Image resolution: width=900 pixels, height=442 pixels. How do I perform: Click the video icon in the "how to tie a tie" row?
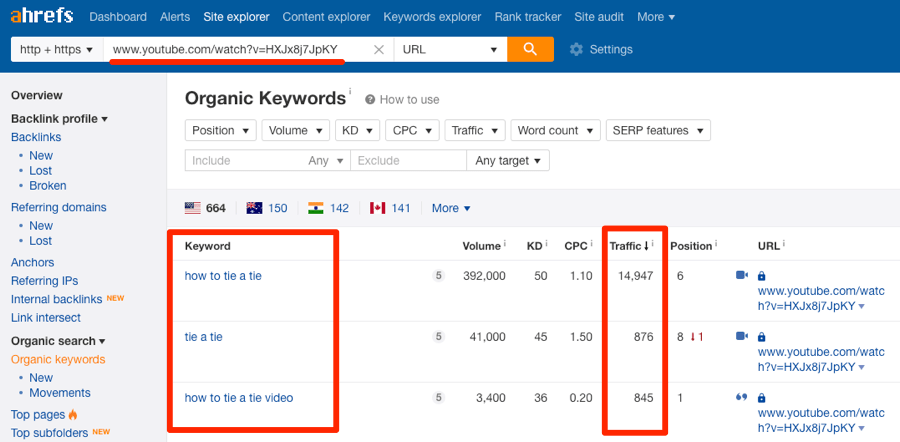click(742, 275)
